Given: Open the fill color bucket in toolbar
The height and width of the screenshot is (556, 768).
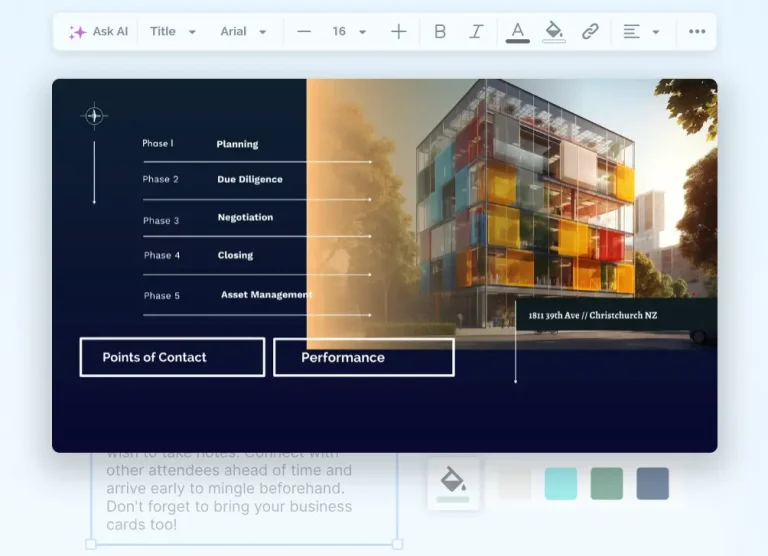Looking at the screenshot, I should (554, 32).
